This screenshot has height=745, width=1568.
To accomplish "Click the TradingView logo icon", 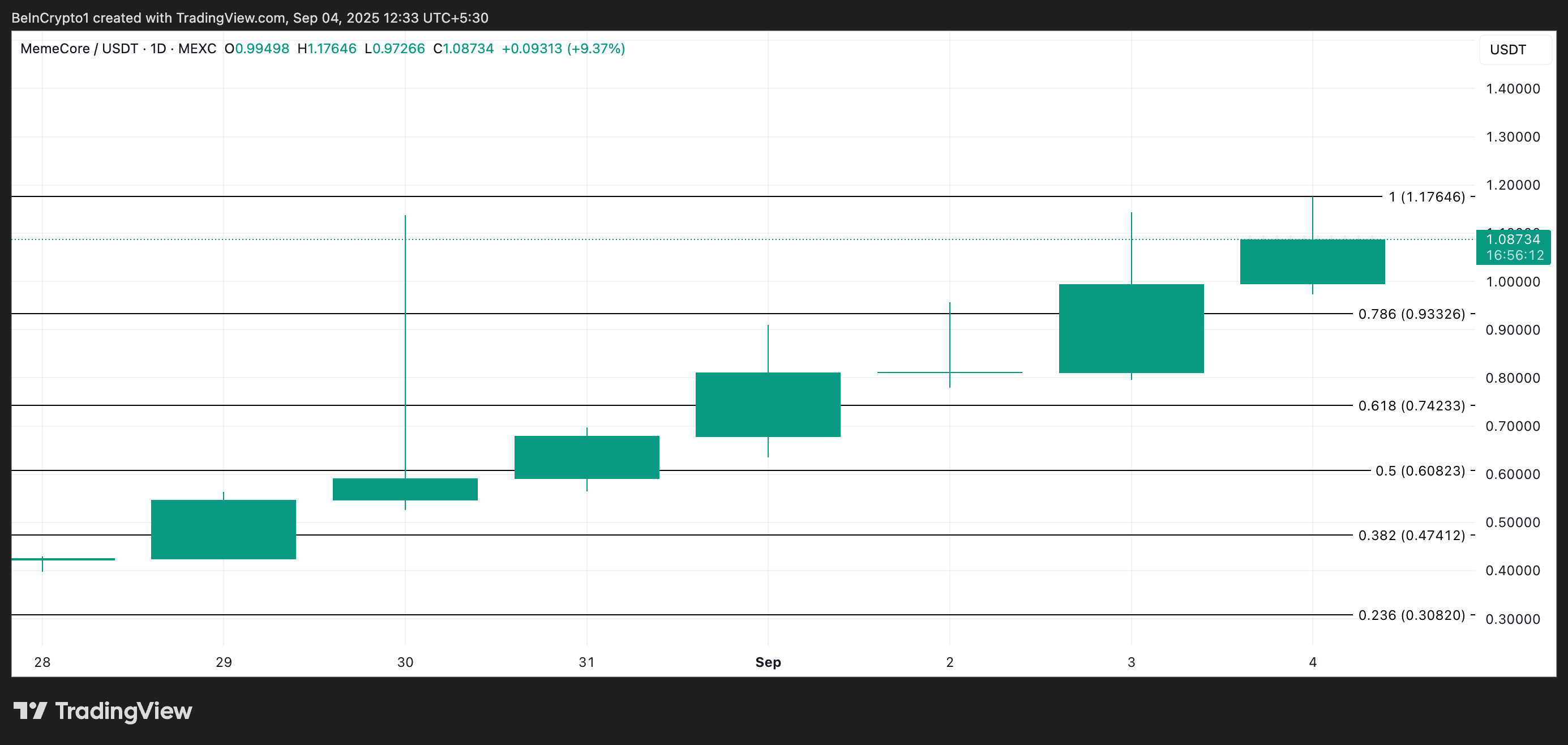I will click(x=30, y=710).
